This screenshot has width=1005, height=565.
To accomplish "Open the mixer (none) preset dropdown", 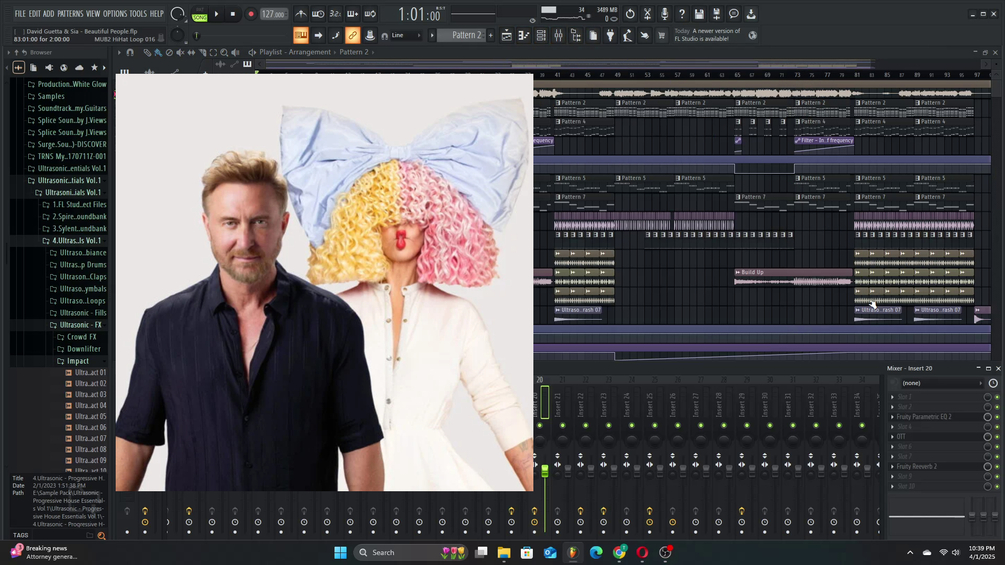I will (x=942, y=383).
